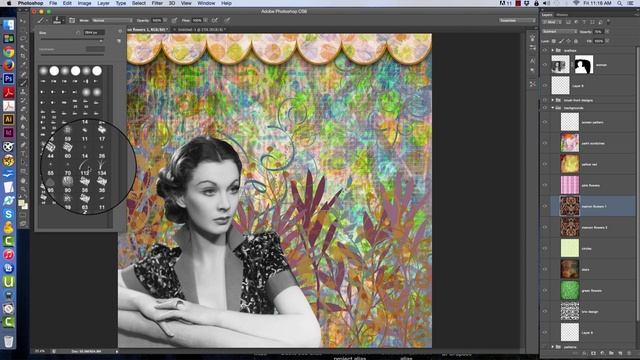Viewport: 640px width, 360px height.
Task: Click the foreground color swatch
Action: (x=21, y=203)
